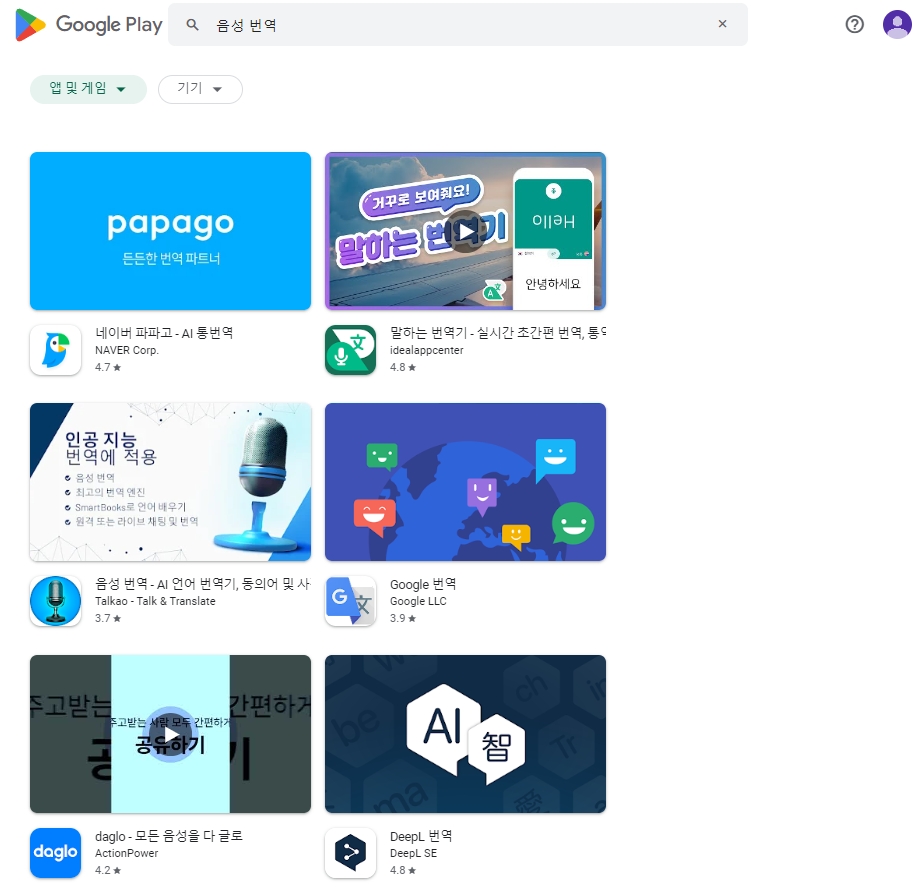Click the Naver Papago parrot app icon
The image size is (920, 895).
[55, 350]
